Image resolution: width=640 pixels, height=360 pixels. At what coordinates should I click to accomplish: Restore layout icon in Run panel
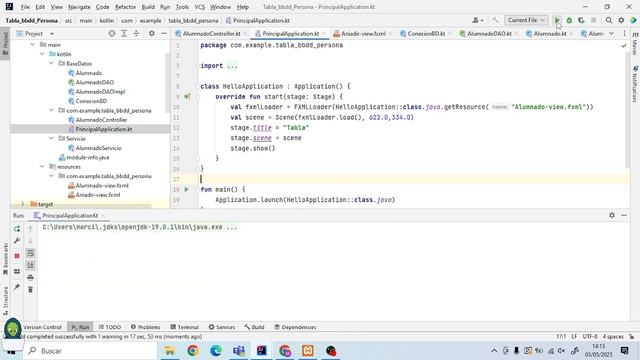(x=17, y=271)
